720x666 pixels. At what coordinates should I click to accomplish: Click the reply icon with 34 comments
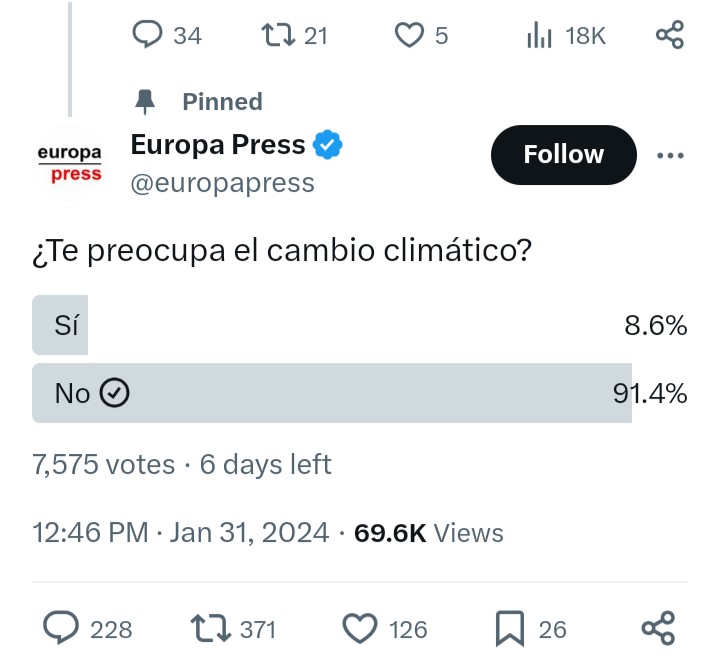147,34
